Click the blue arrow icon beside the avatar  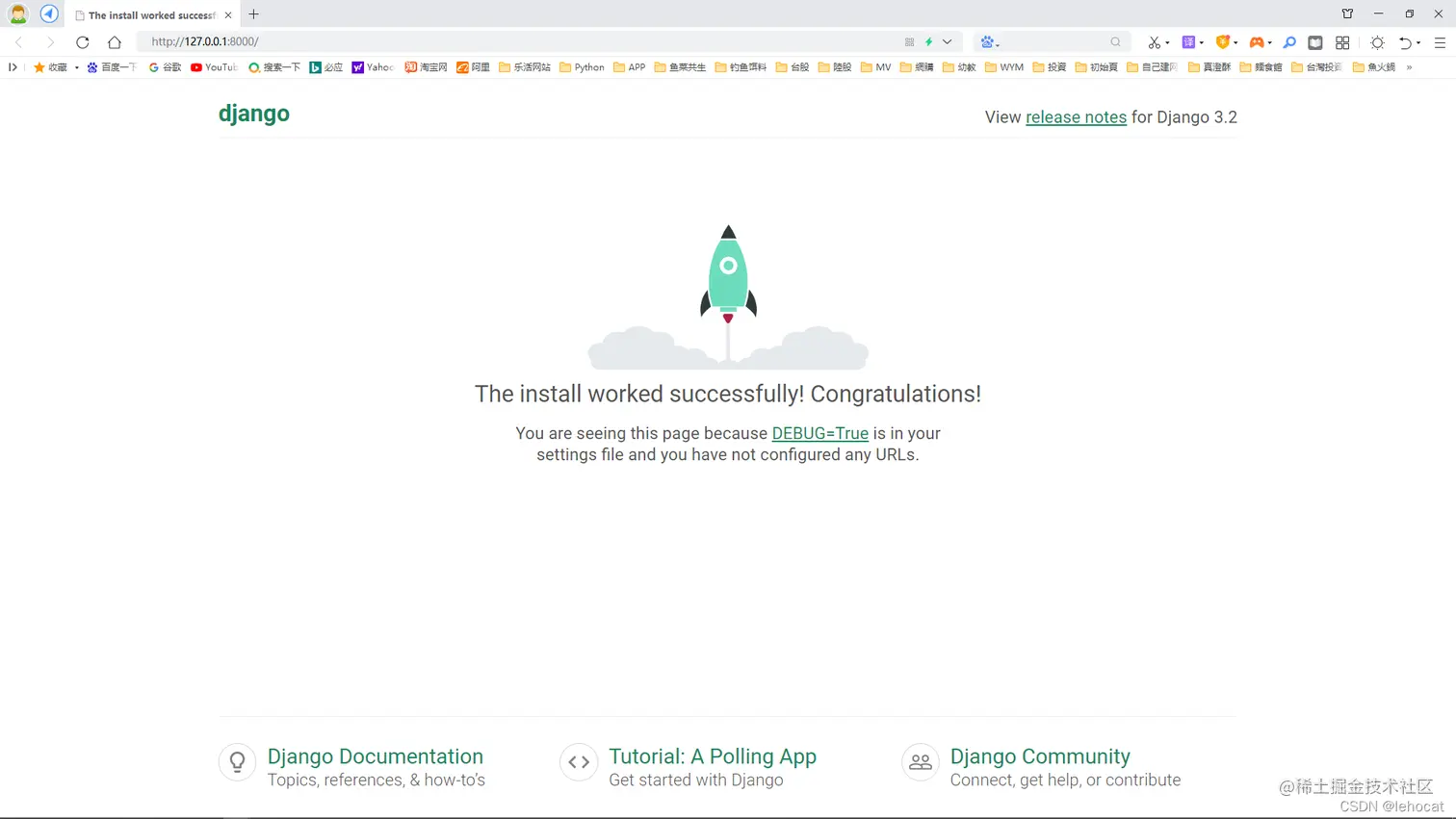point(49,14)
